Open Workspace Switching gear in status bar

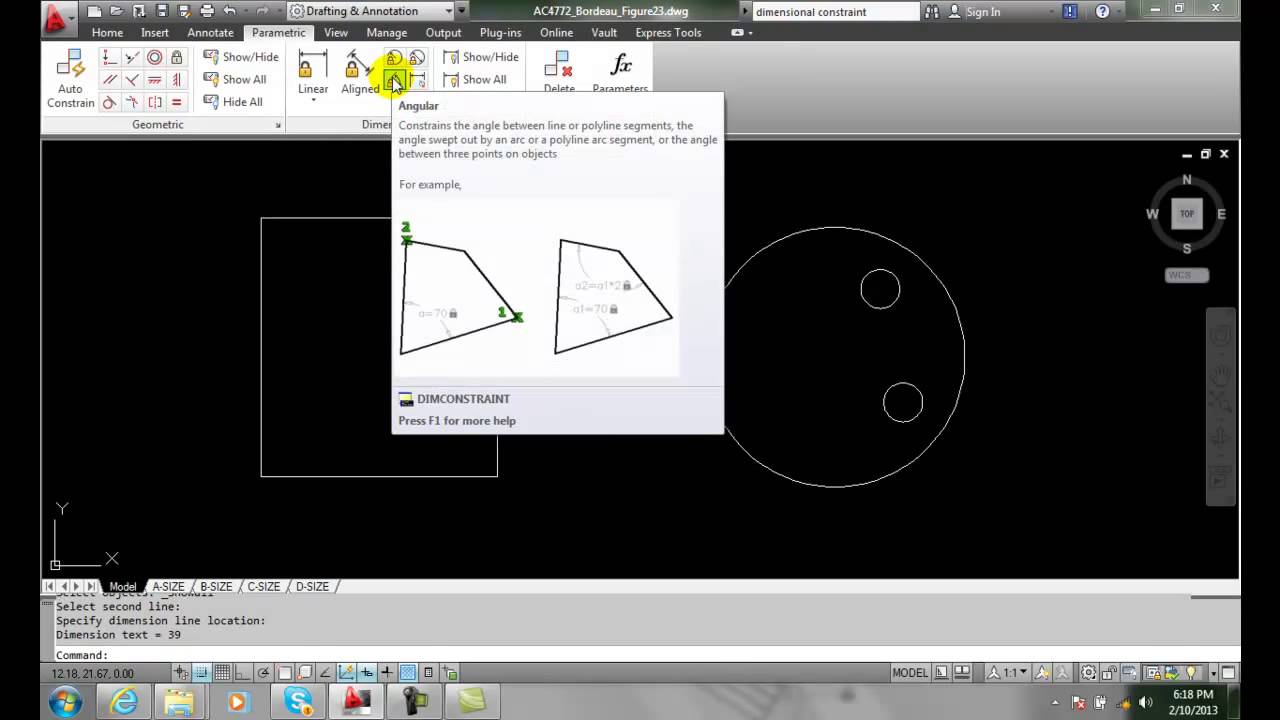[1088, 673]
